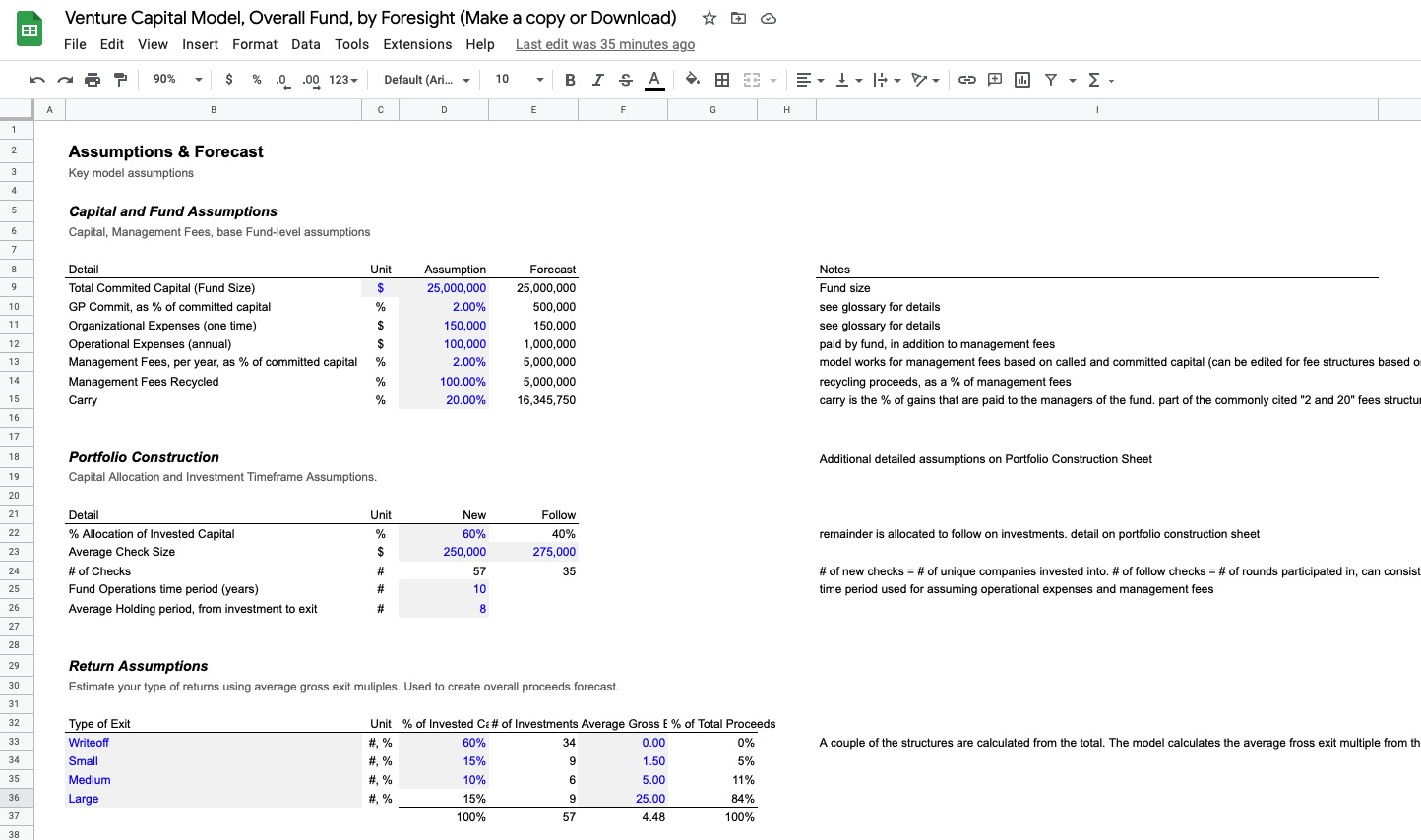Screen dimensions: 1421x840
Task: Open the Borders tool
Action: click(x=722, y=80)
